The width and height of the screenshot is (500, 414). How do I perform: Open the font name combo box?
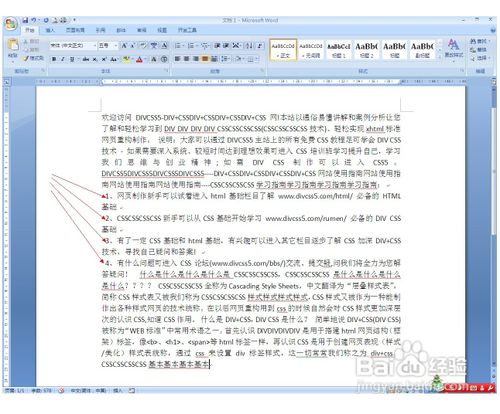click(73, 45)
